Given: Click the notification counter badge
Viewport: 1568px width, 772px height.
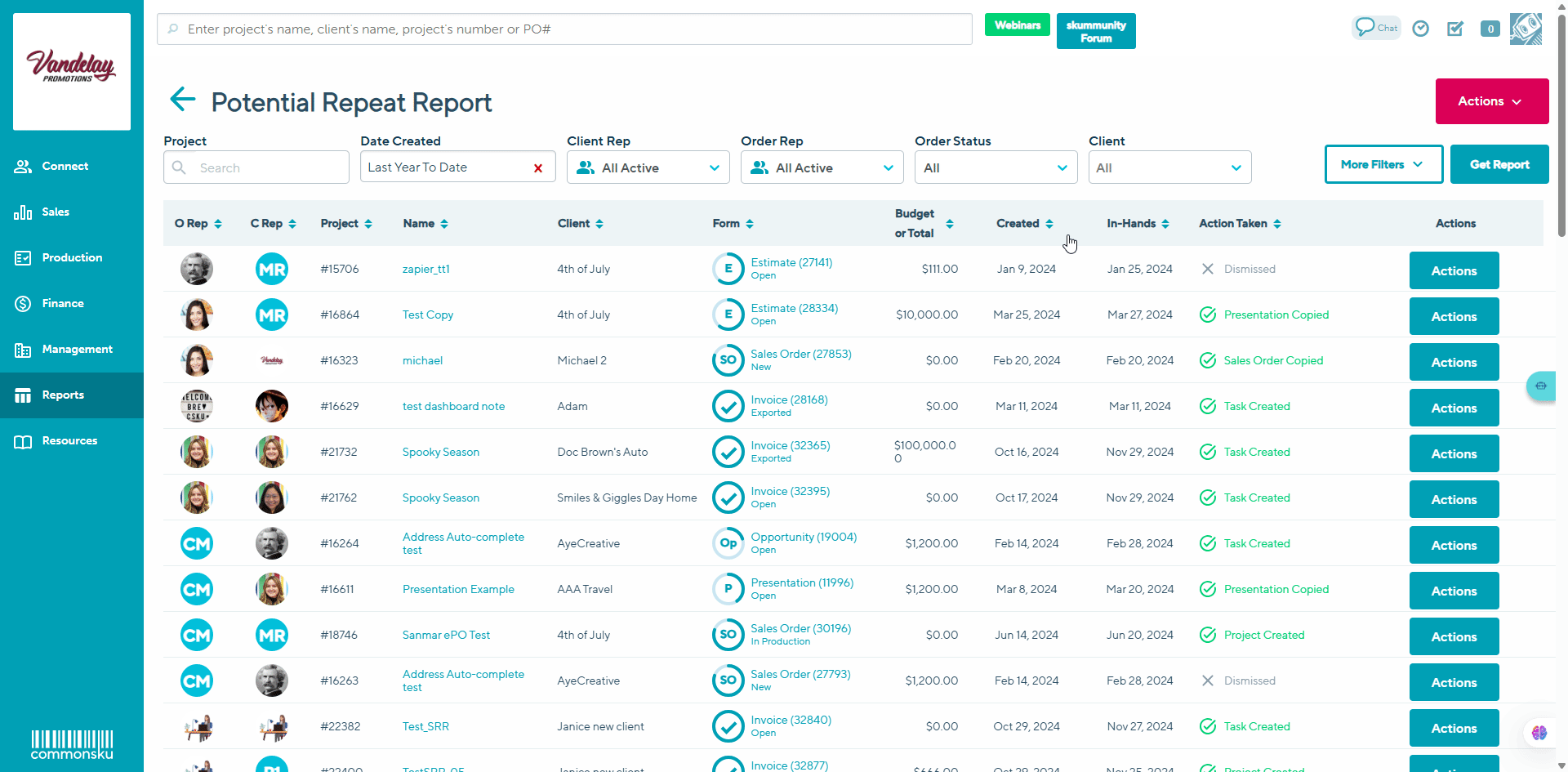Looking at the screenshot, I should 1490,29.
